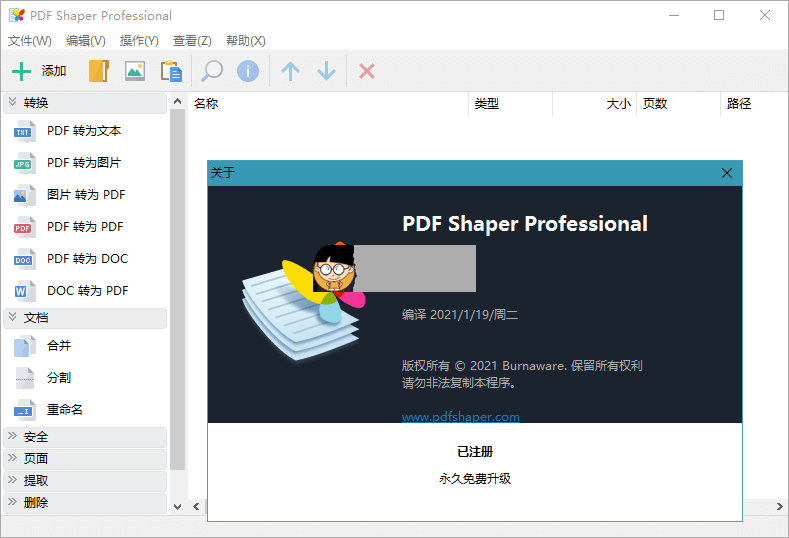Image resolution: width=789 pixels, height=538 pixels.
Task: Open the 文件(W) menu
Action: coord(30,41)
